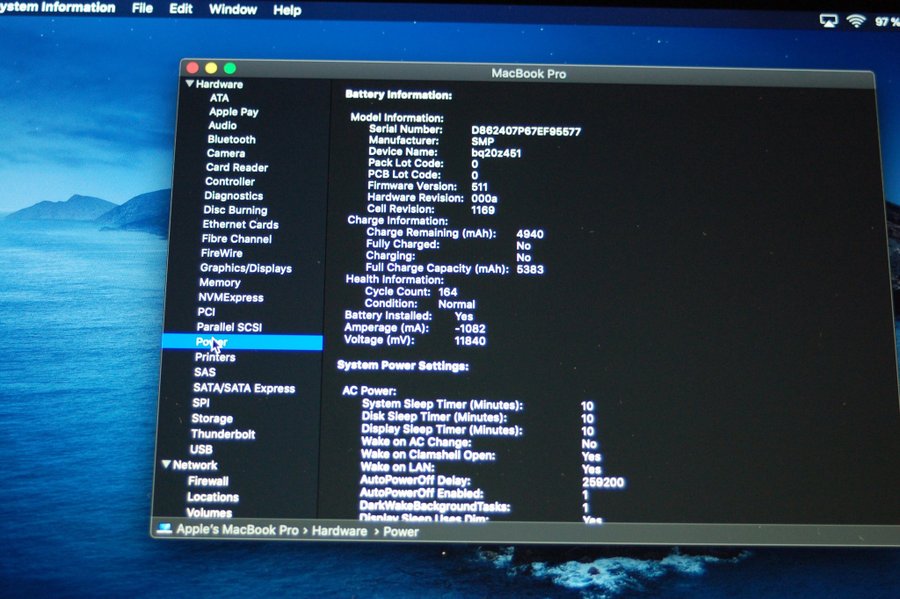Select Camera in the sidebar

tap(226, 154)
